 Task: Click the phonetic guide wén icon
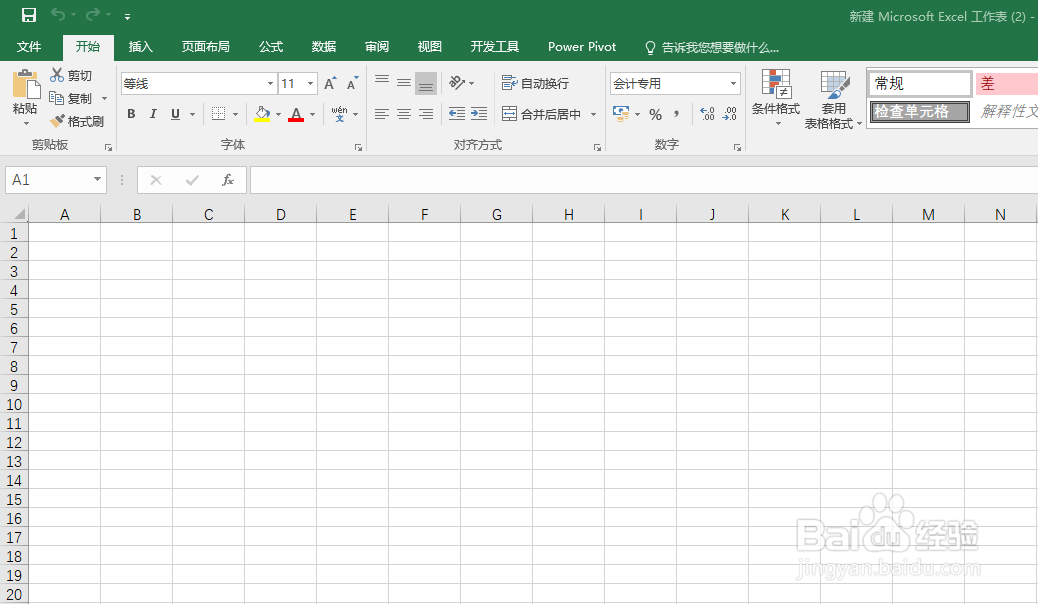(x=340, y=114)
